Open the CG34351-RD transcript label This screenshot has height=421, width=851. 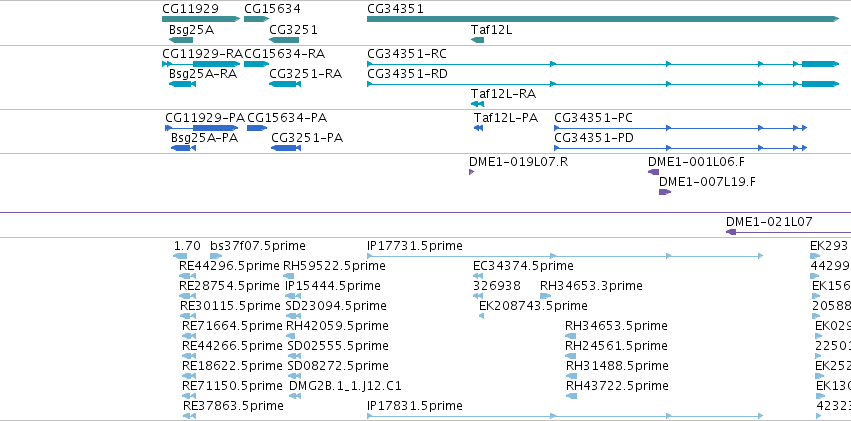407,74
